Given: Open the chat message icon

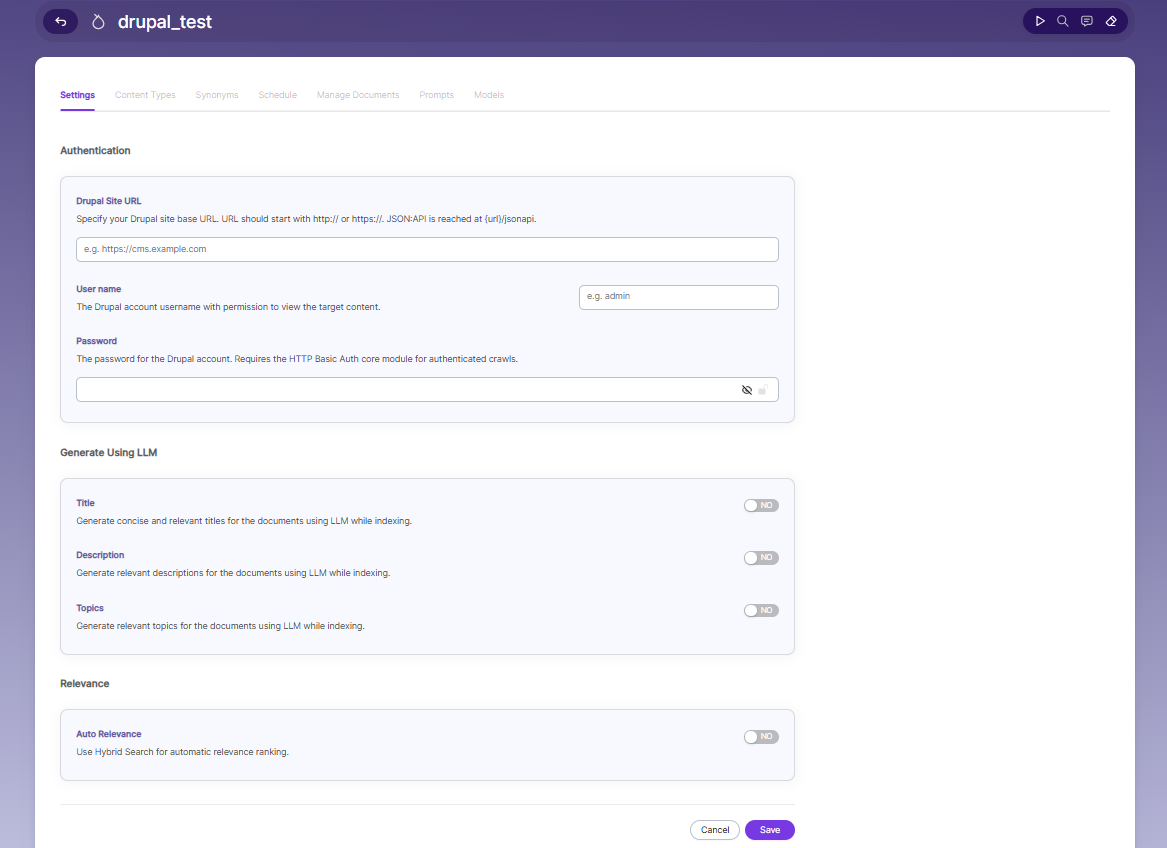Looking at the screenshot, I should pyautogui.click(x=1087, y=21).
